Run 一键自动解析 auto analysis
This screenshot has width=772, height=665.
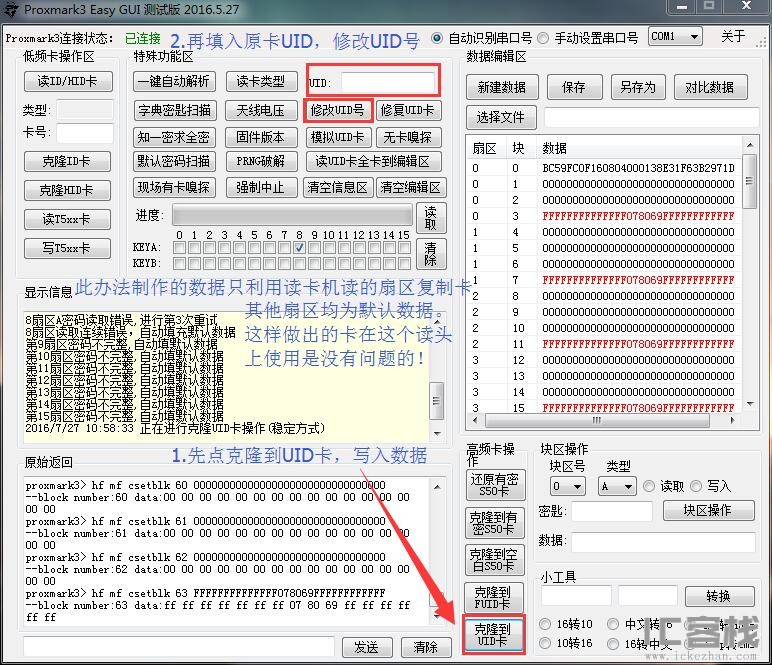click(174, 81)
